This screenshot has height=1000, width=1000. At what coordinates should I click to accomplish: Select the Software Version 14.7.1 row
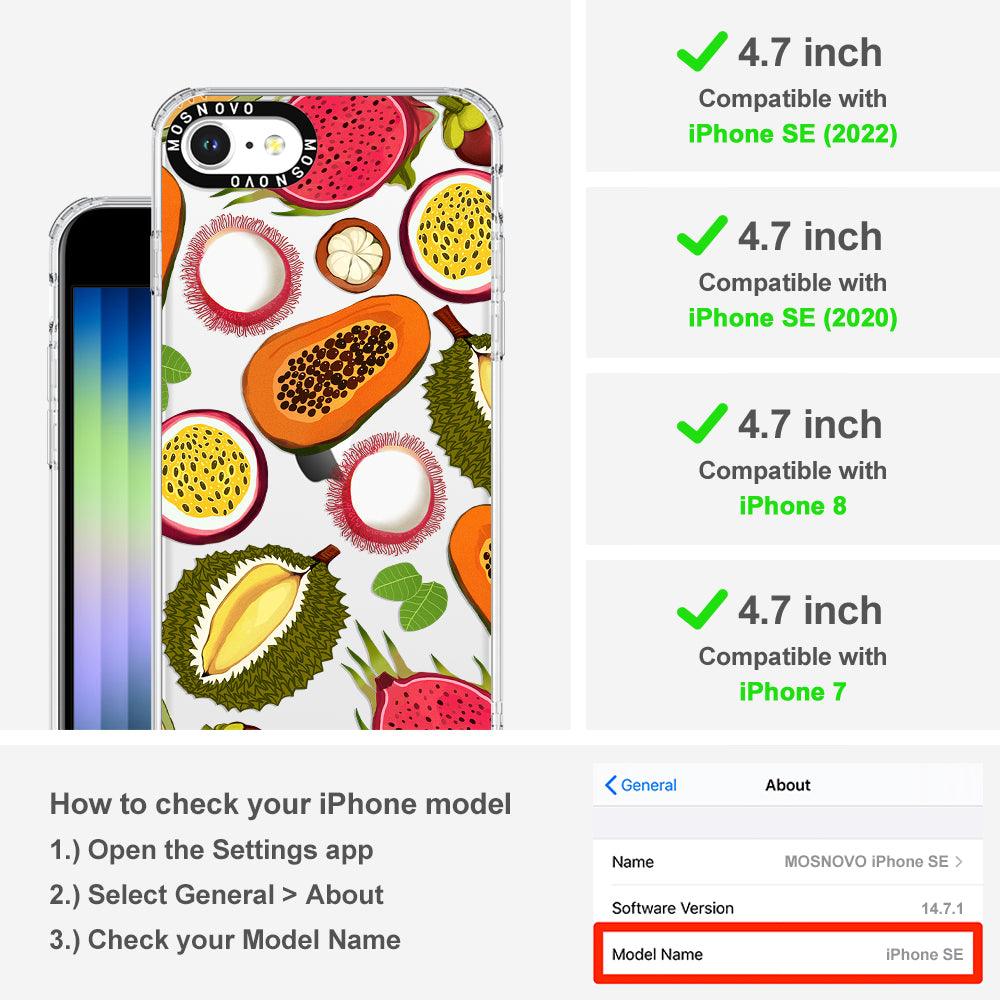coord(788,908)
